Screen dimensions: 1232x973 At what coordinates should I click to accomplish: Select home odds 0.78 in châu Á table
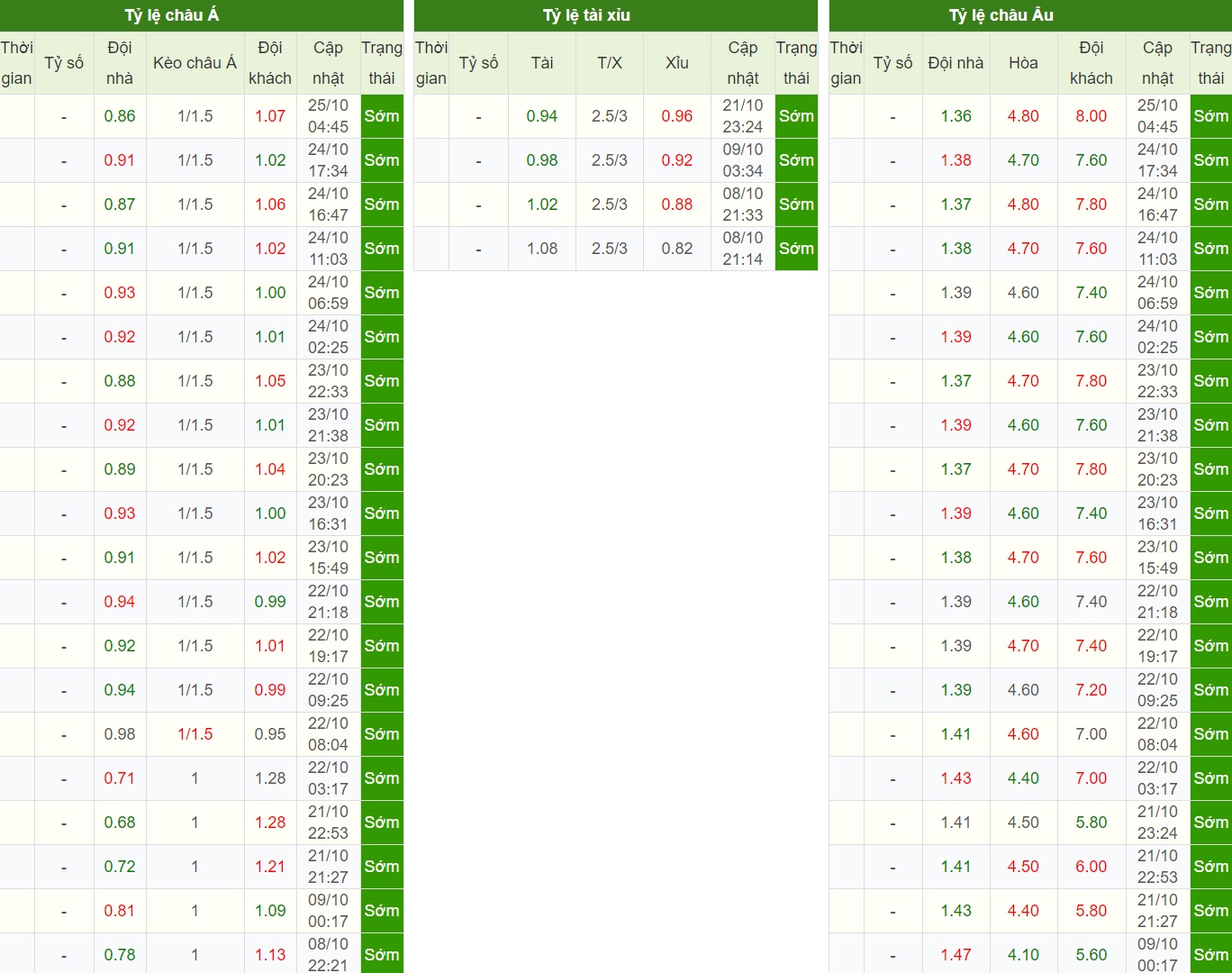120,955
